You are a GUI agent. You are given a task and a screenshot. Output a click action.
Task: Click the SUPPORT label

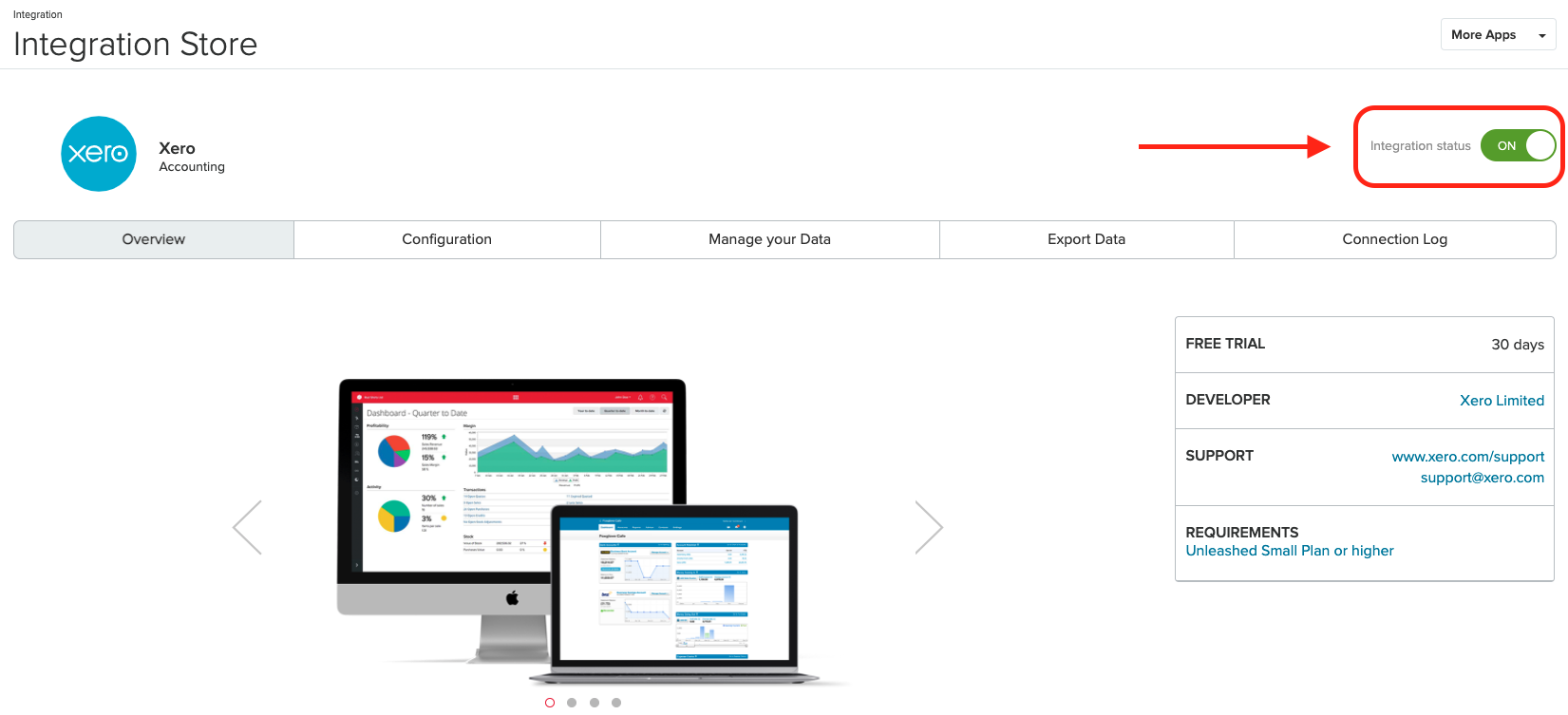coord(1219,456)
